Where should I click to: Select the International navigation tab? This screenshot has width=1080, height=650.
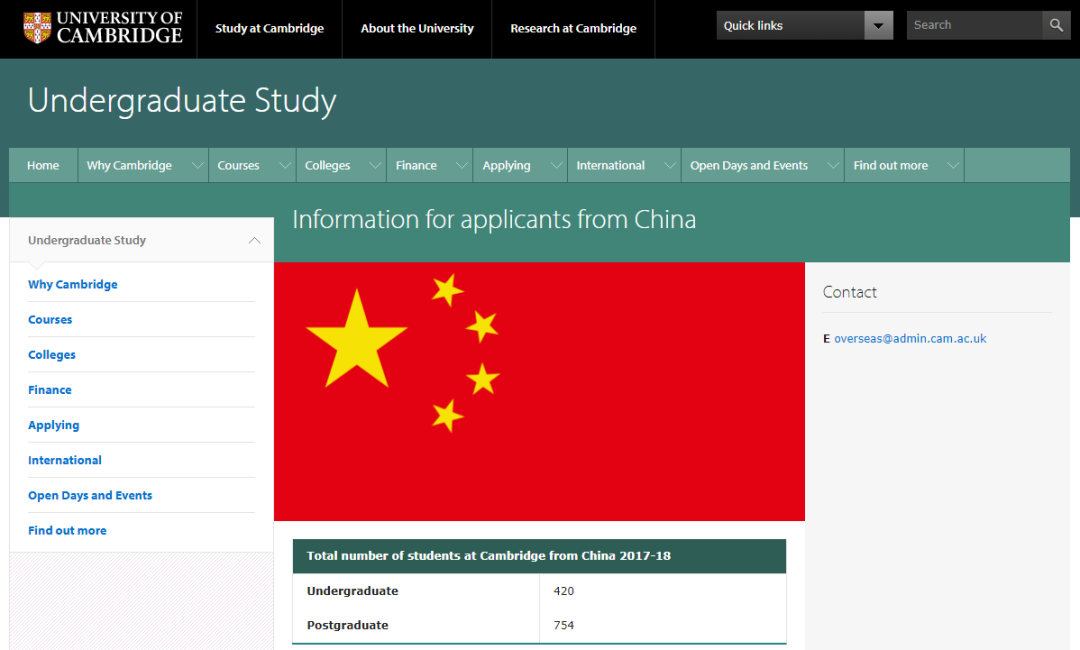coord(611,165)
